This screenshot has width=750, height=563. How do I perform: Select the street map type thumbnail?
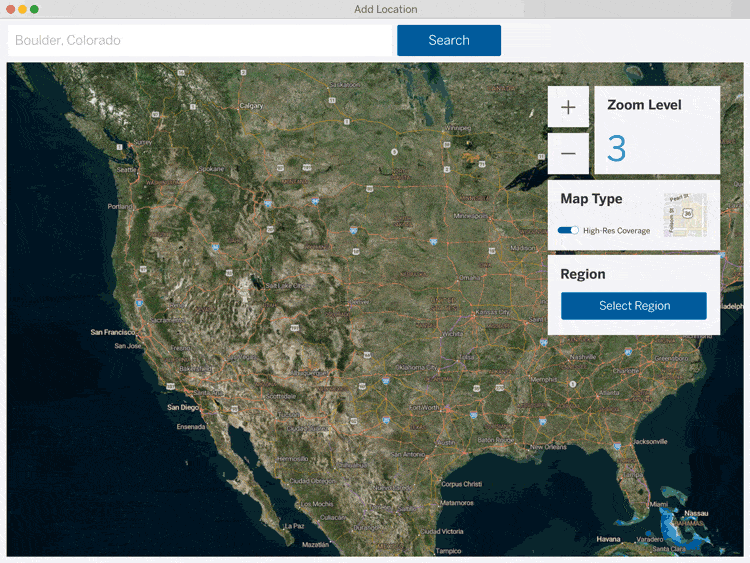click(685, 215)
